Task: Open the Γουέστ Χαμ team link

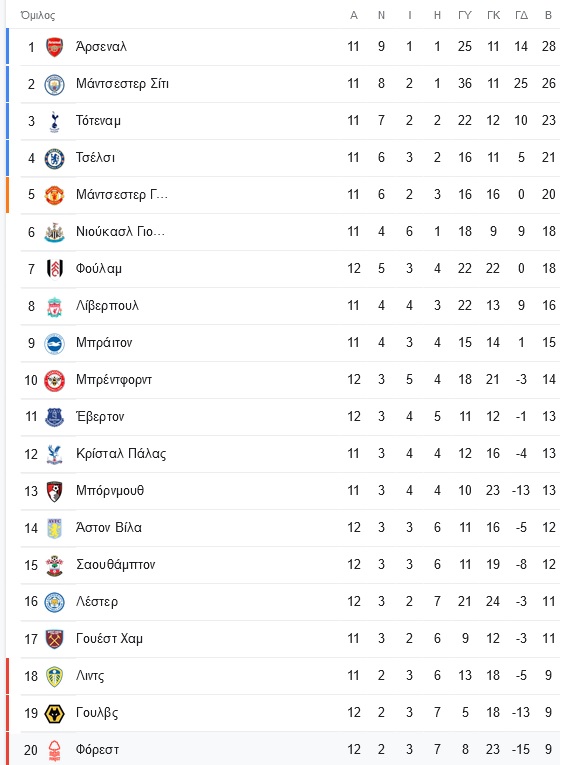Action: [x=109, y=639]
